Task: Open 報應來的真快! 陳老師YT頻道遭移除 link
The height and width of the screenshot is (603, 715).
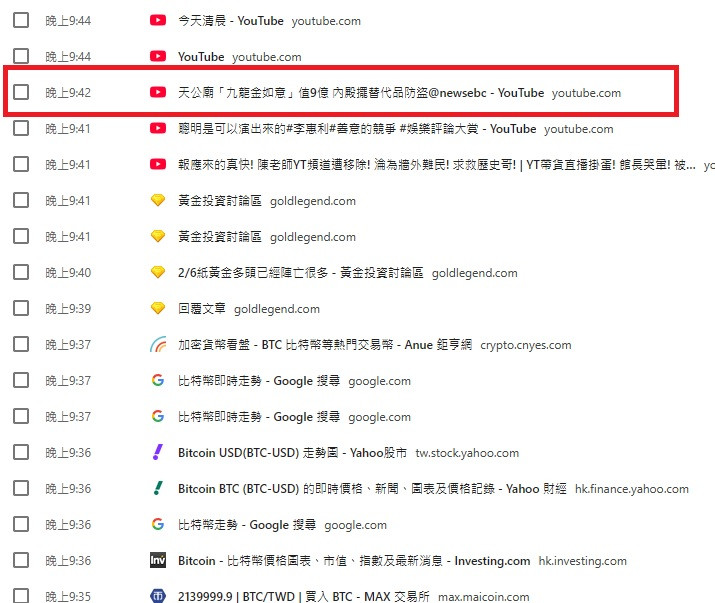Action: click(436, 165)
